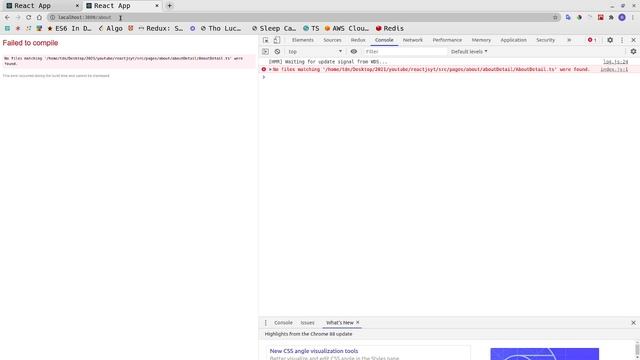Click the blue translate extension icon
Image resolution: width=640 pixels, height=360 pixels.
tap(568, 17)
